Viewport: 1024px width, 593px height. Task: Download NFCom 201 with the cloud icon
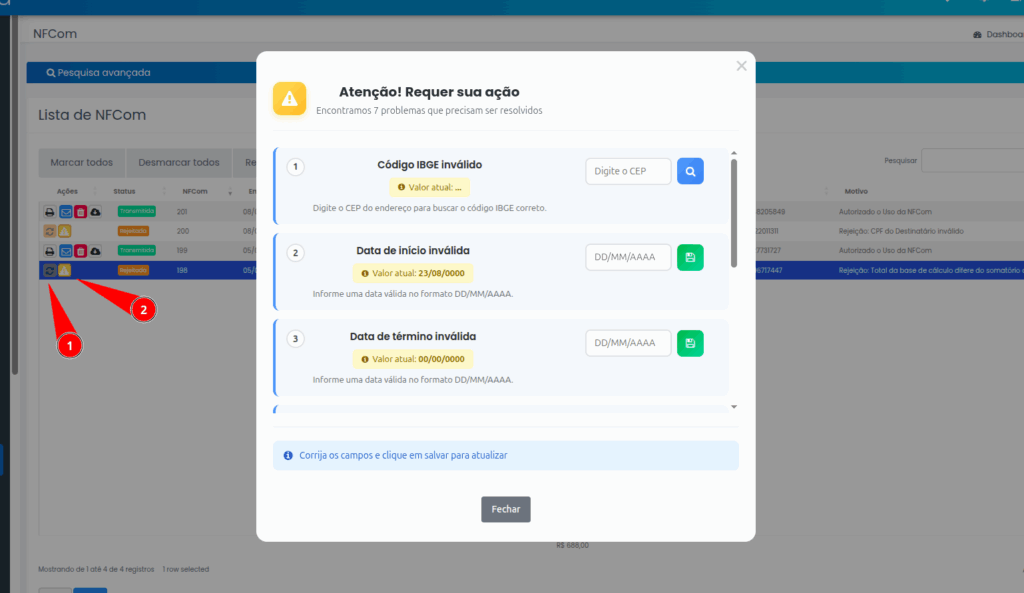point(96,212)
